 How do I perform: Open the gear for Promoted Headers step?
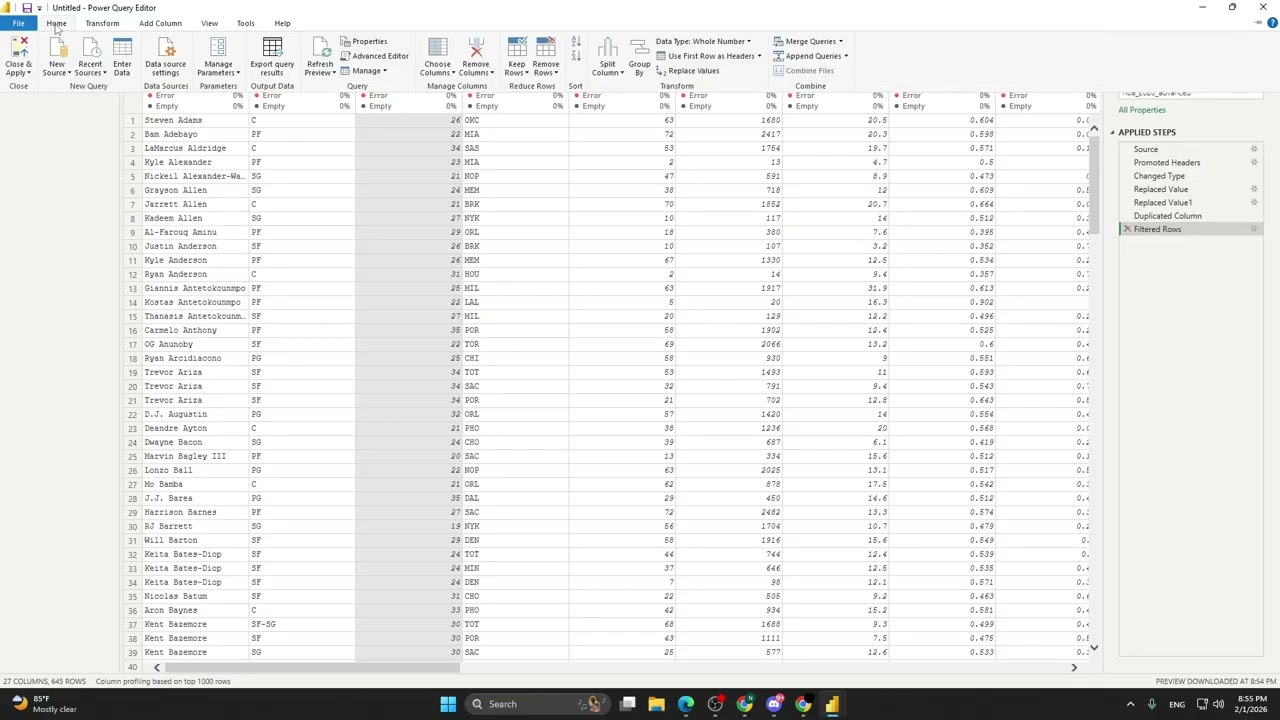point(1254,162)
